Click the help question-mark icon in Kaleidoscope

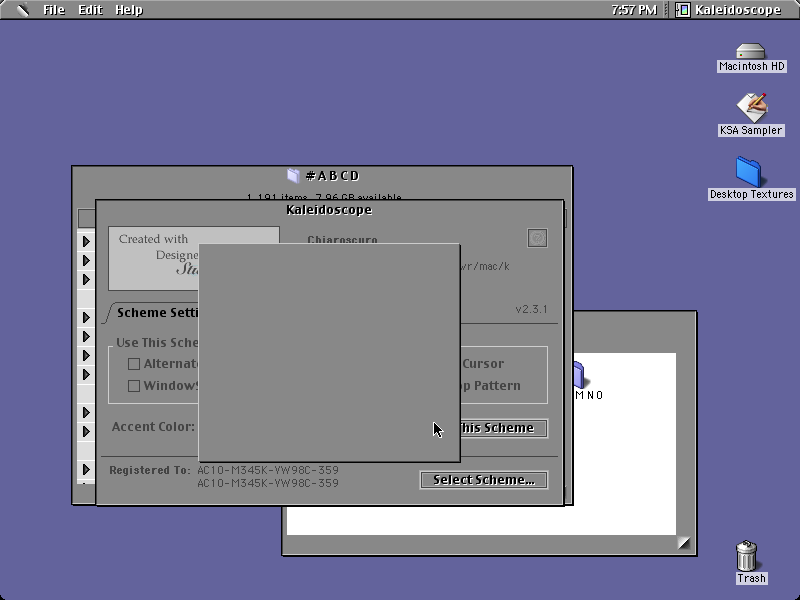pyautogui.click(x=537, y=238)
